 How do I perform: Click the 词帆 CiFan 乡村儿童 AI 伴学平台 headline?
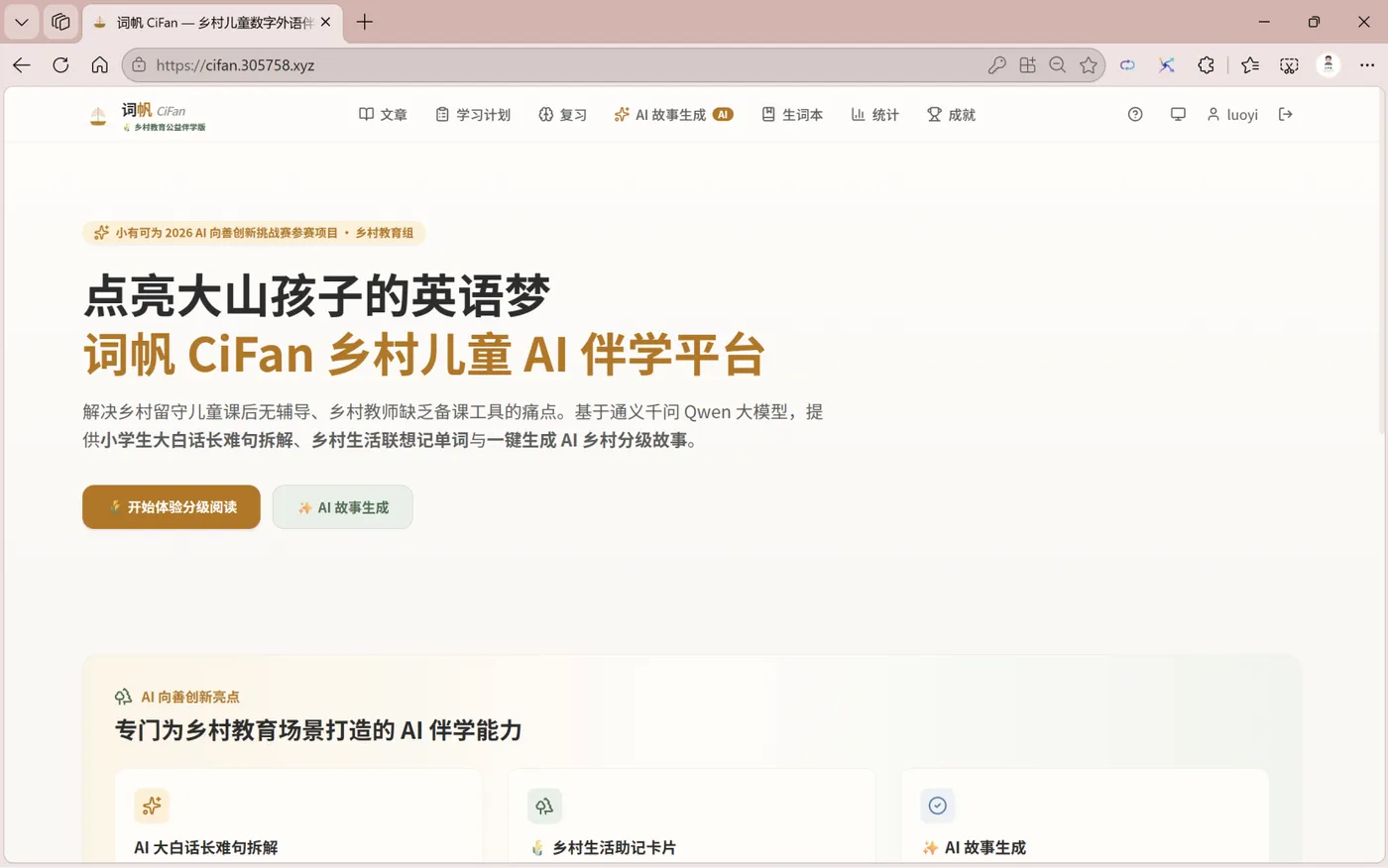point(424,354)
